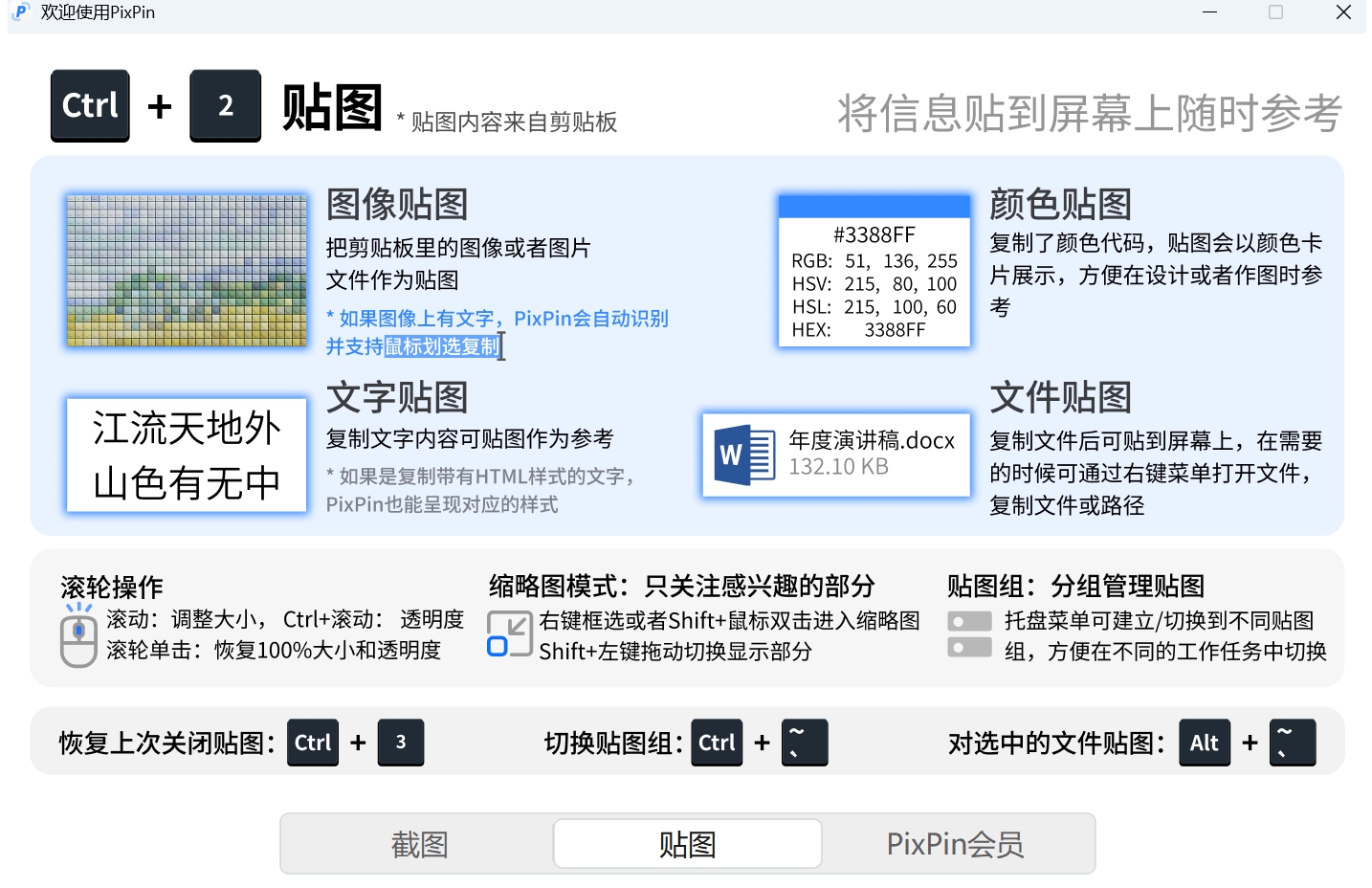Click the poem text 江流天地外 card
This screenshot has height=888, width=1372.
186,455
